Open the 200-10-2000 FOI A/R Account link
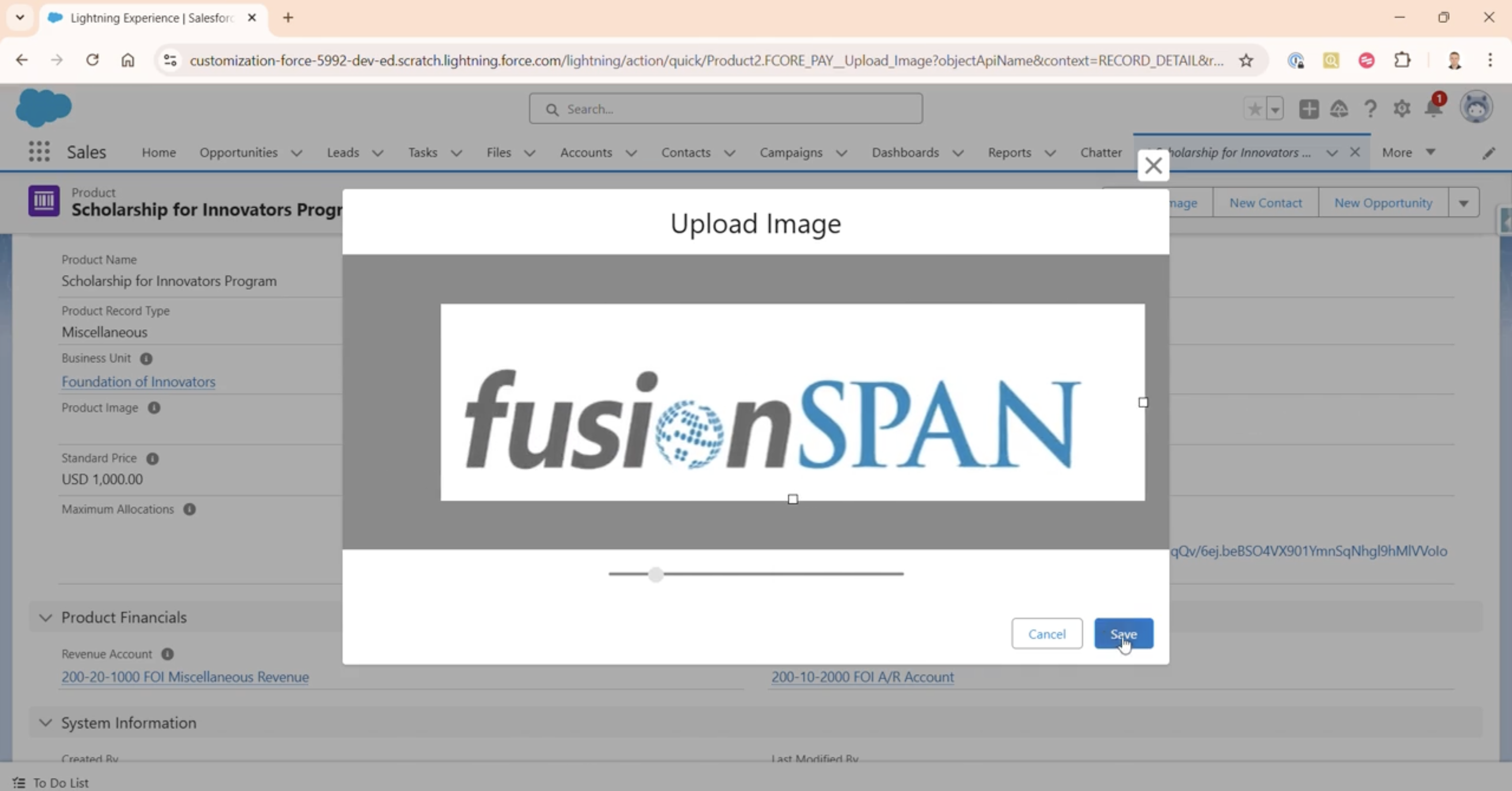This screenshot has width=1512, height=791. 862,677
